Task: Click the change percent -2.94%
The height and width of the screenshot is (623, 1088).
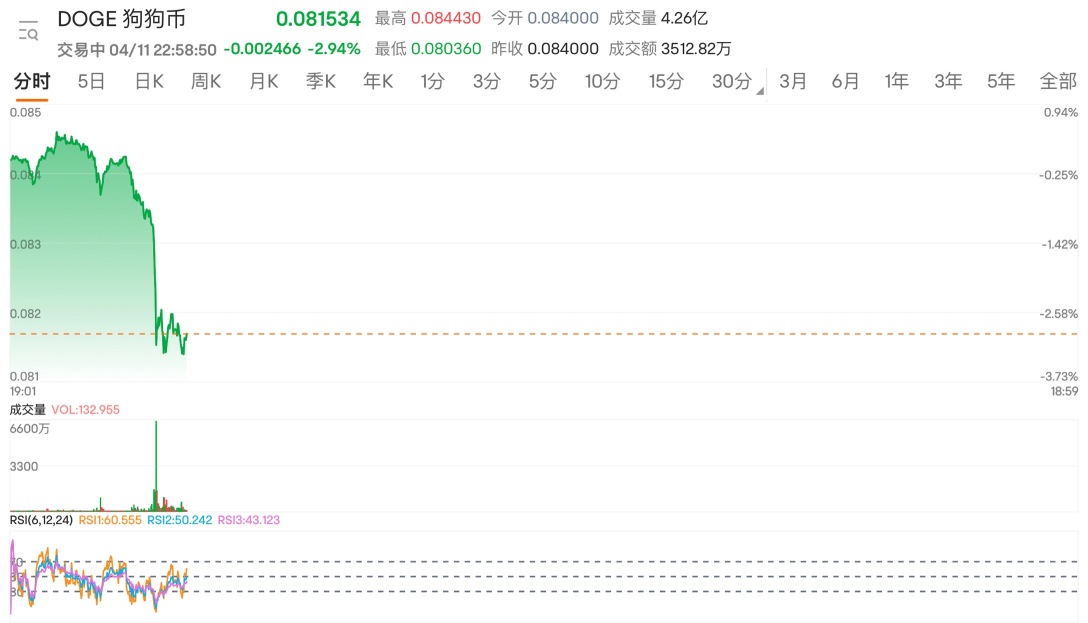Action: [x=334, y=49]
